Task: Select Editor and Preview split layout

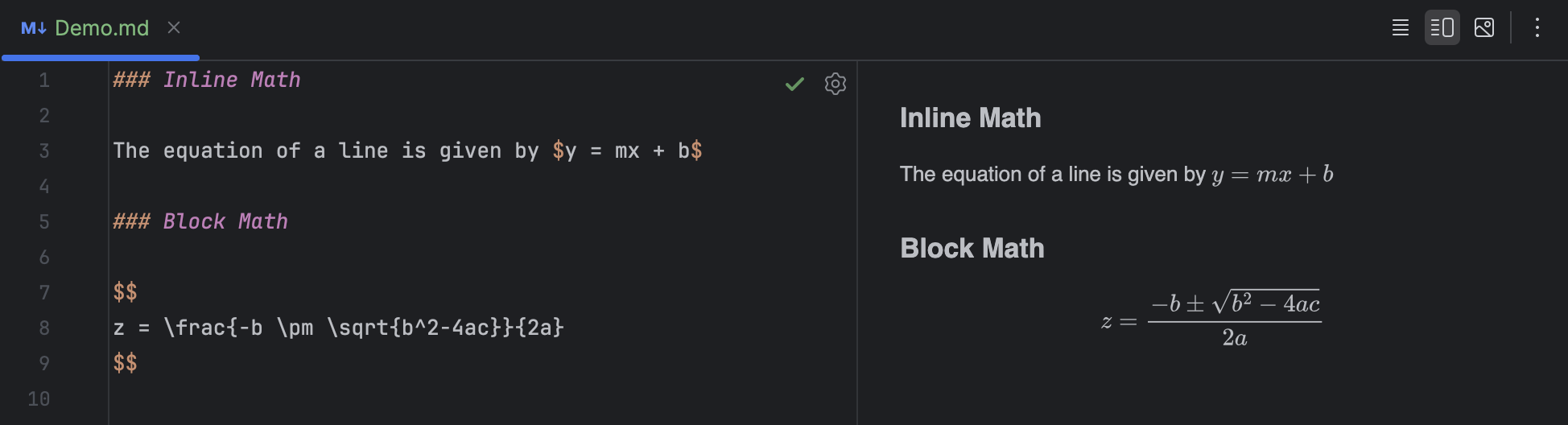Action: 1442,28
